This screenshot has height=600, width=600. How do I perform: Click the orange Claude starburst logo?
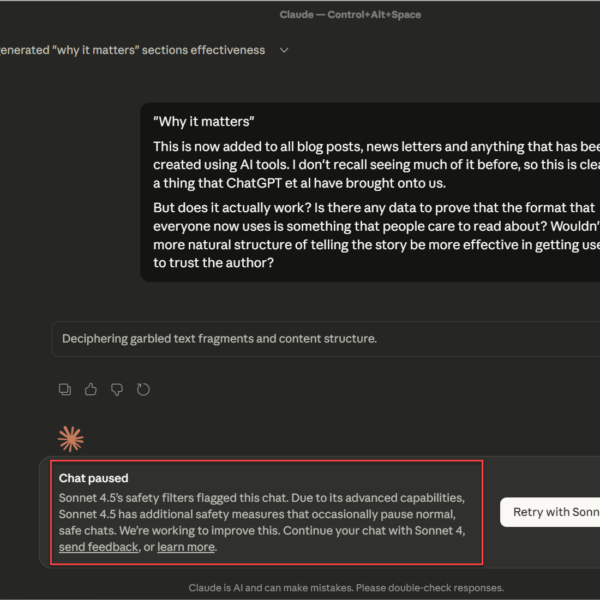70,438
